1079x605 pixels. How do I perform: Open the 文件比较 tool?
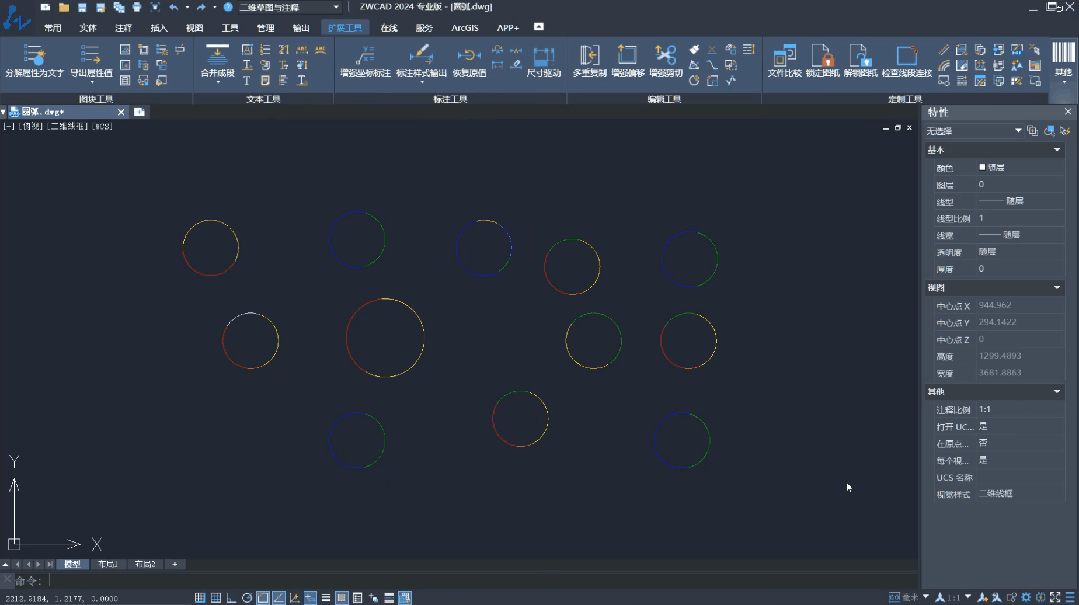tap(785, 55)
